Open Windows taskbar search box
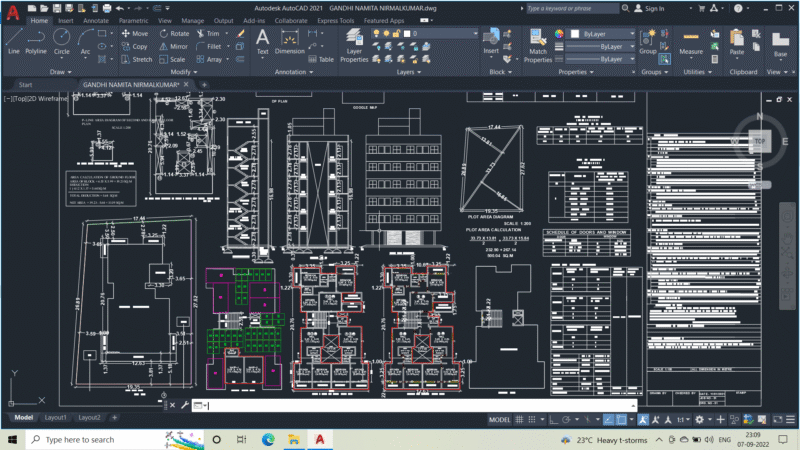This screenshot has height=450, width=800. 115,439
